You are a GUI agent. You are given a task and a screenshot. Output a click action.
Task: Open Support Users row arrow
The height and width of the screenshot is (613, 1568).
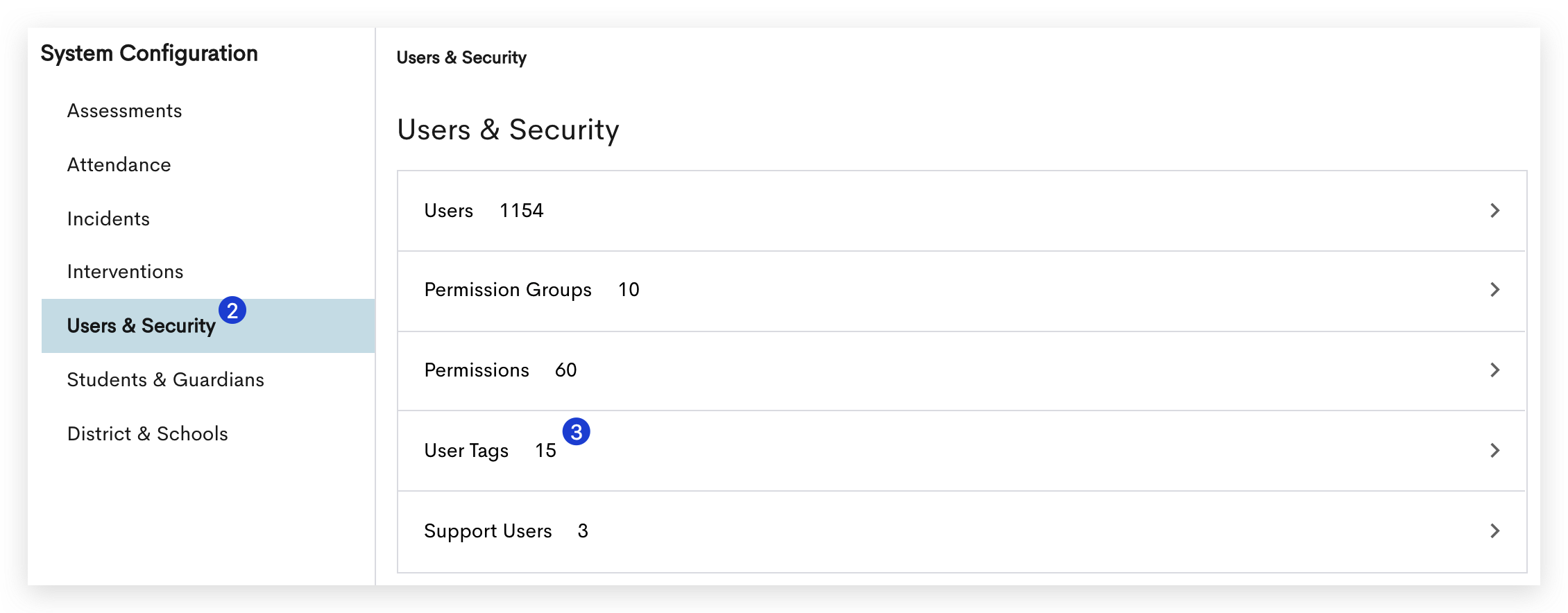pos(1494,531)
